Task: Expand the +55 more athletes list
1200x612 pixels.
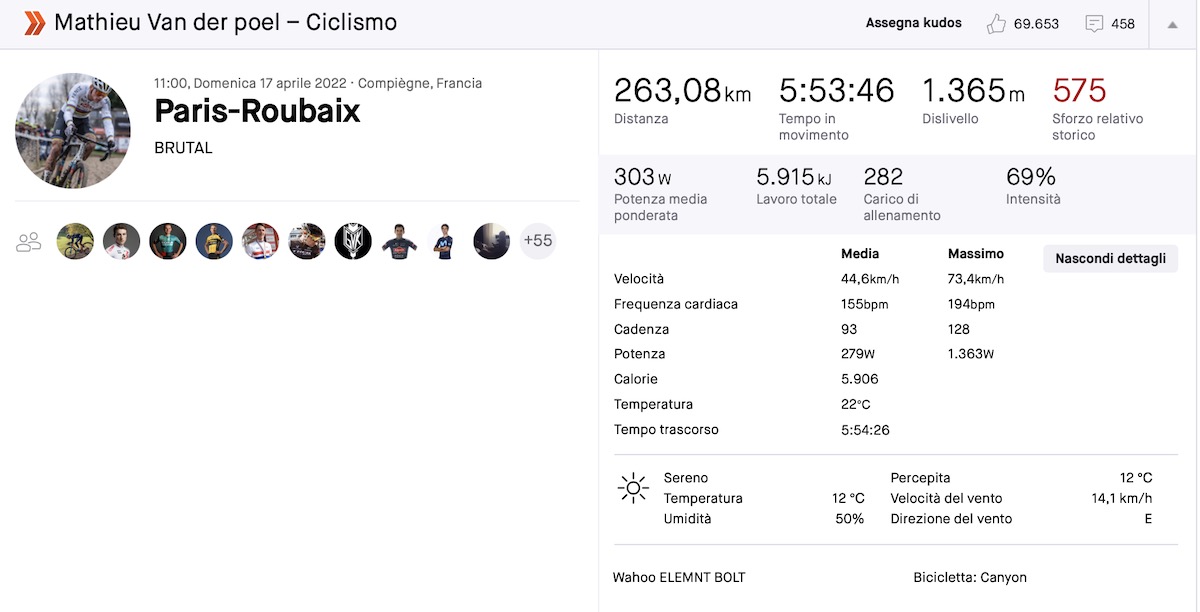Action: click(x=538, y=241)
